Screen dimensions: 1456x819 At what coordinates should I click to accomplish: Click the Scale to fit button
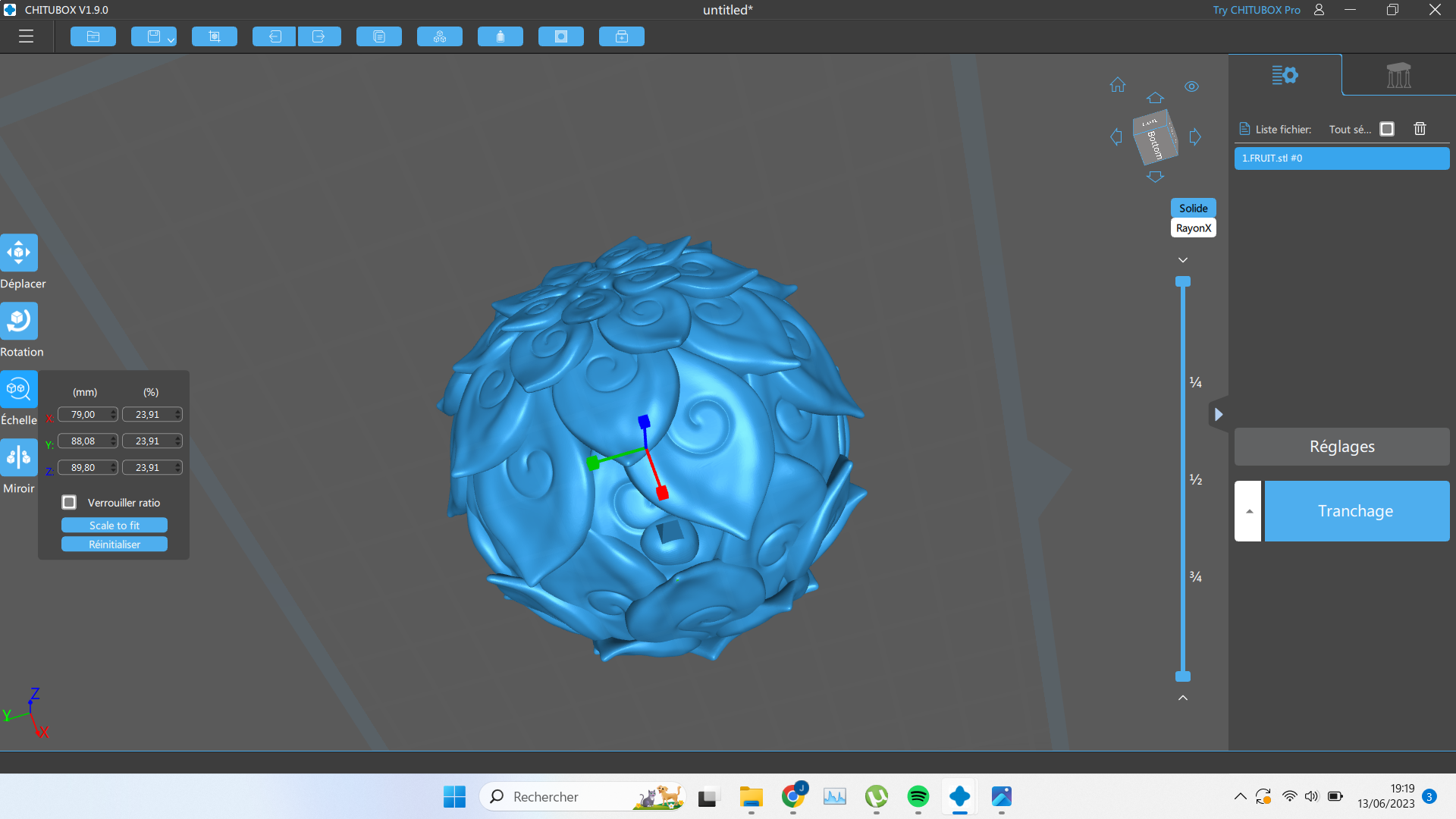pyautogui.click(x=115, y=526)
